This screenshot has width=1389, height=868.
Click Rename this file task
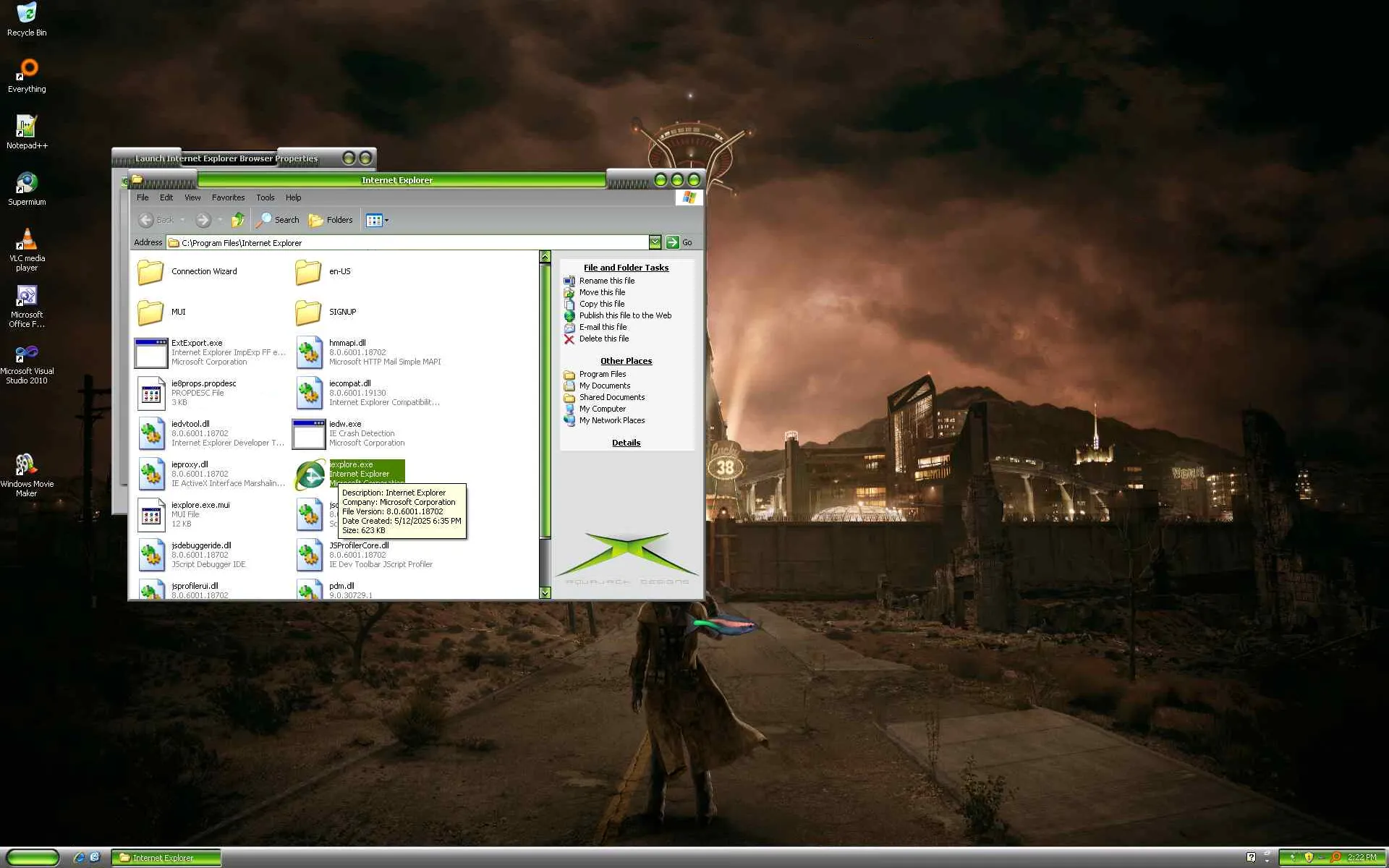pyautogui.click(x=606, y=281)
